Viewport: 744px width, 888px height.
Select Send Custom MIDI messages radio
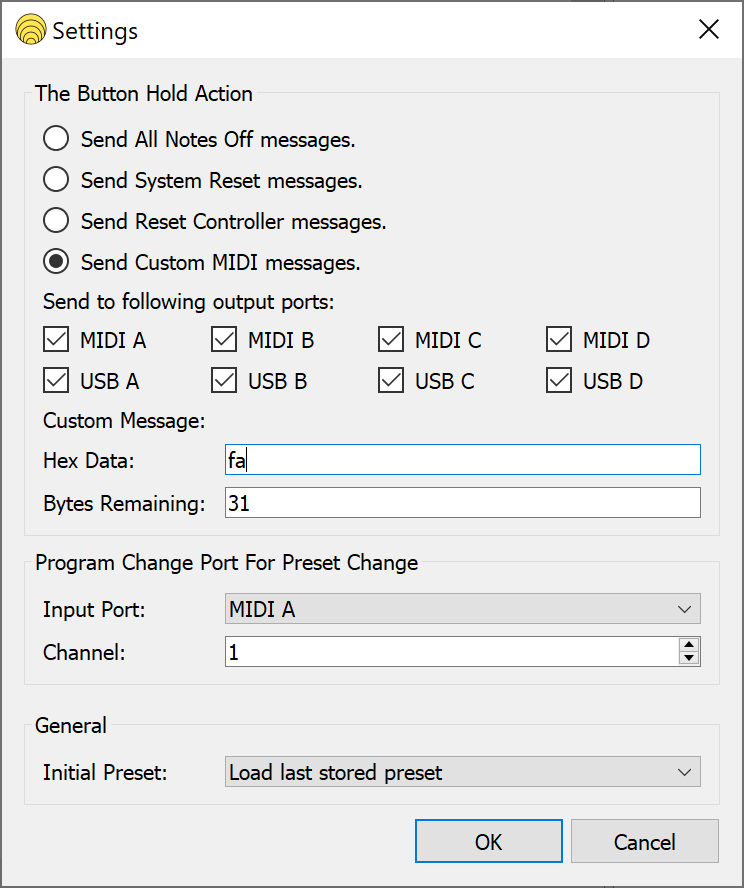pyautogui.click(x=57, y=262)
